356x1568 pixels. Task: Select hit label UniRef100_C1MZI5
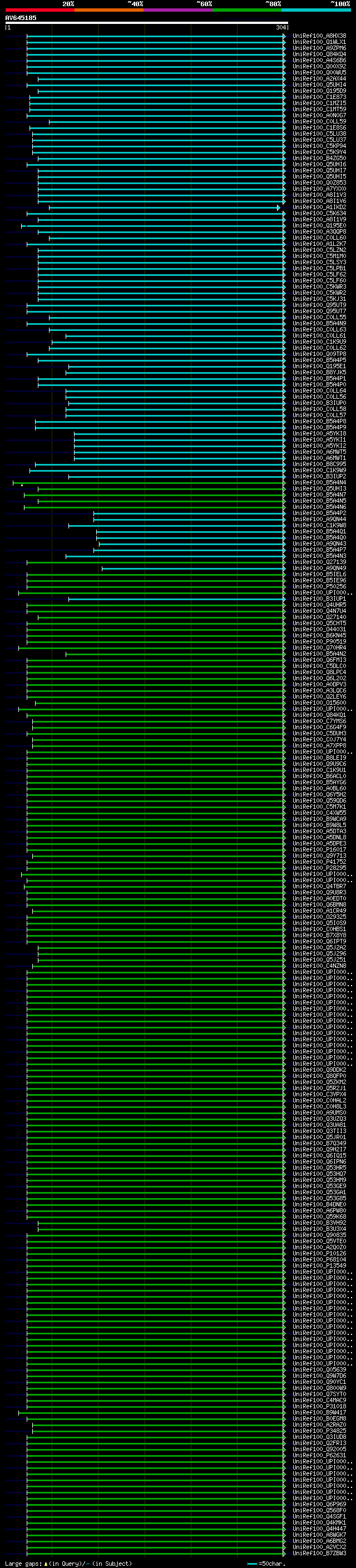point(319,103)
